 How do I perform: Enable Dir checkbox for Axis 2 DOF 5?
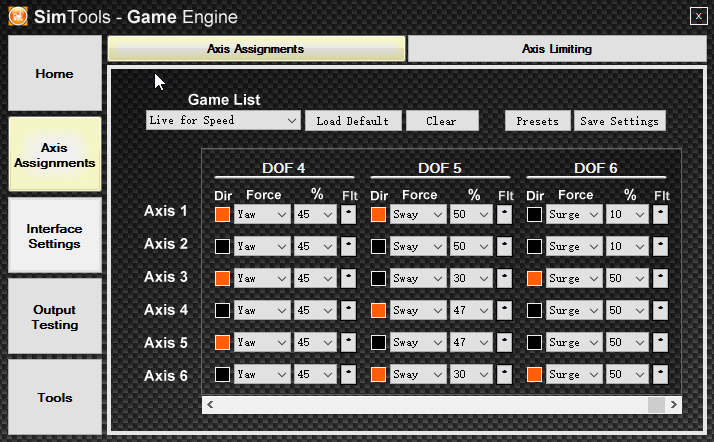[378, 246]
